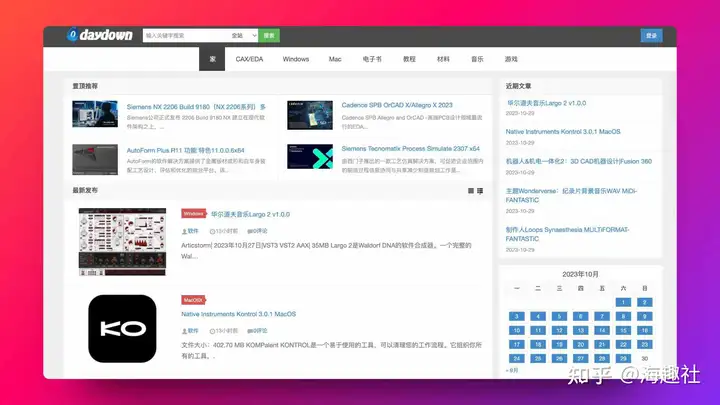The width and height of the screenshot is (720, 405).
Task: Focus the keyword search input field
Action: [185, 35]
